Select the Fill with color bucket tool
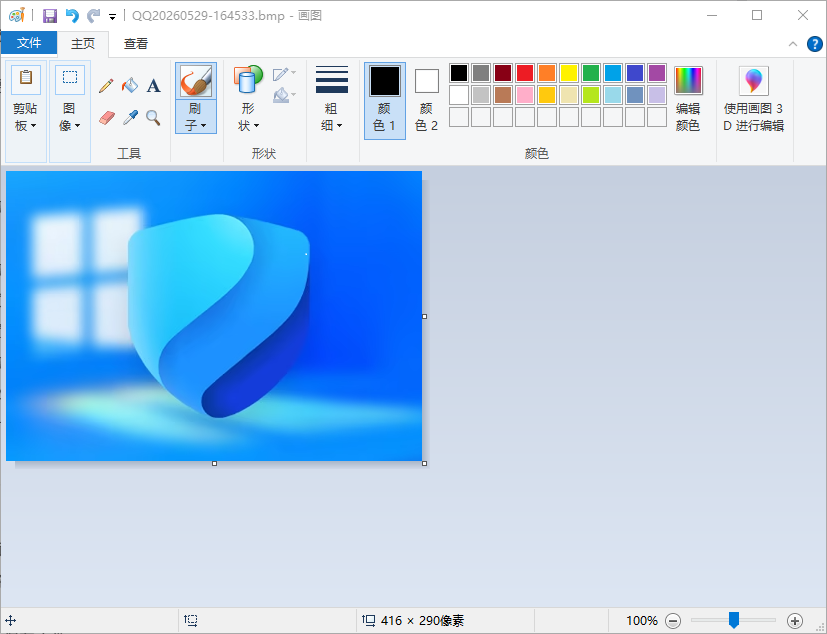 point(130,85)
